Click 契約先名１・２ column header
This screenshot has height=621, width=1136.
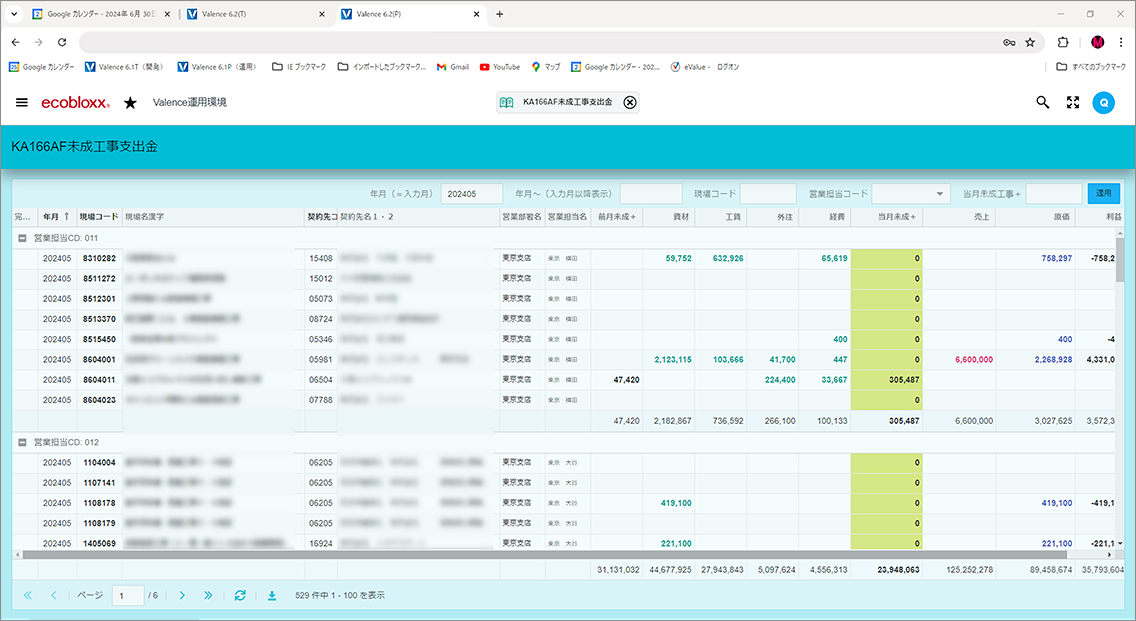point(418,217)
